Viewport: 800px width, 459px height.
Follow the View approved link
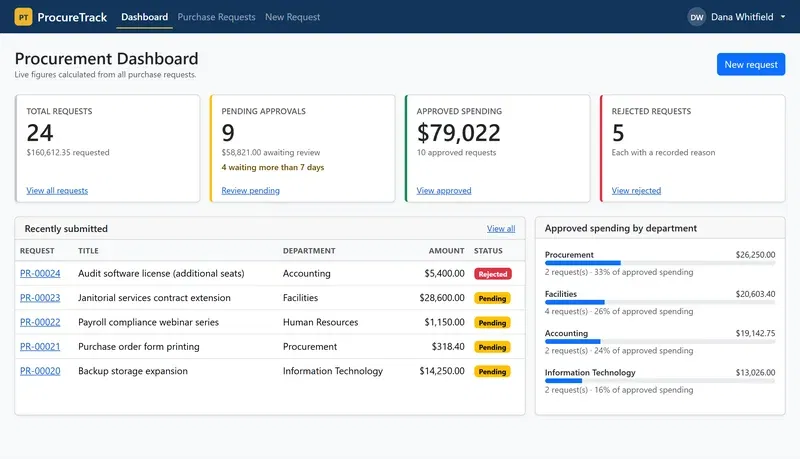coord(444,190)
